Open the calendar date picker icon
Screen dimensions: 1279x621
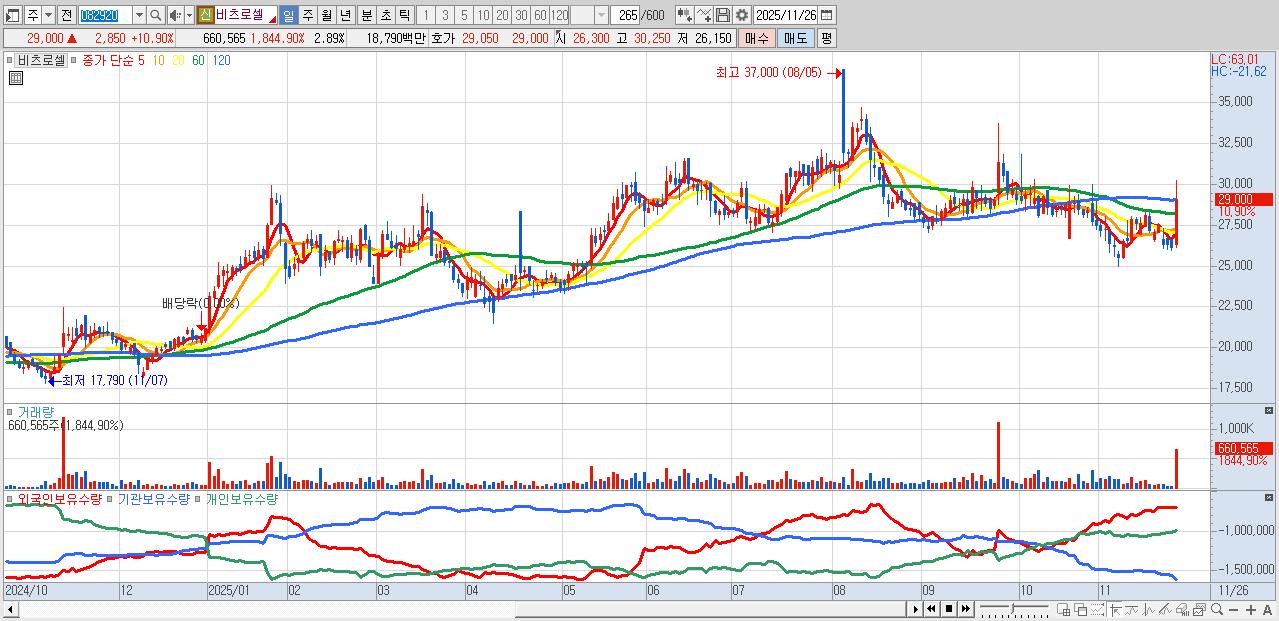click(826, 15)
